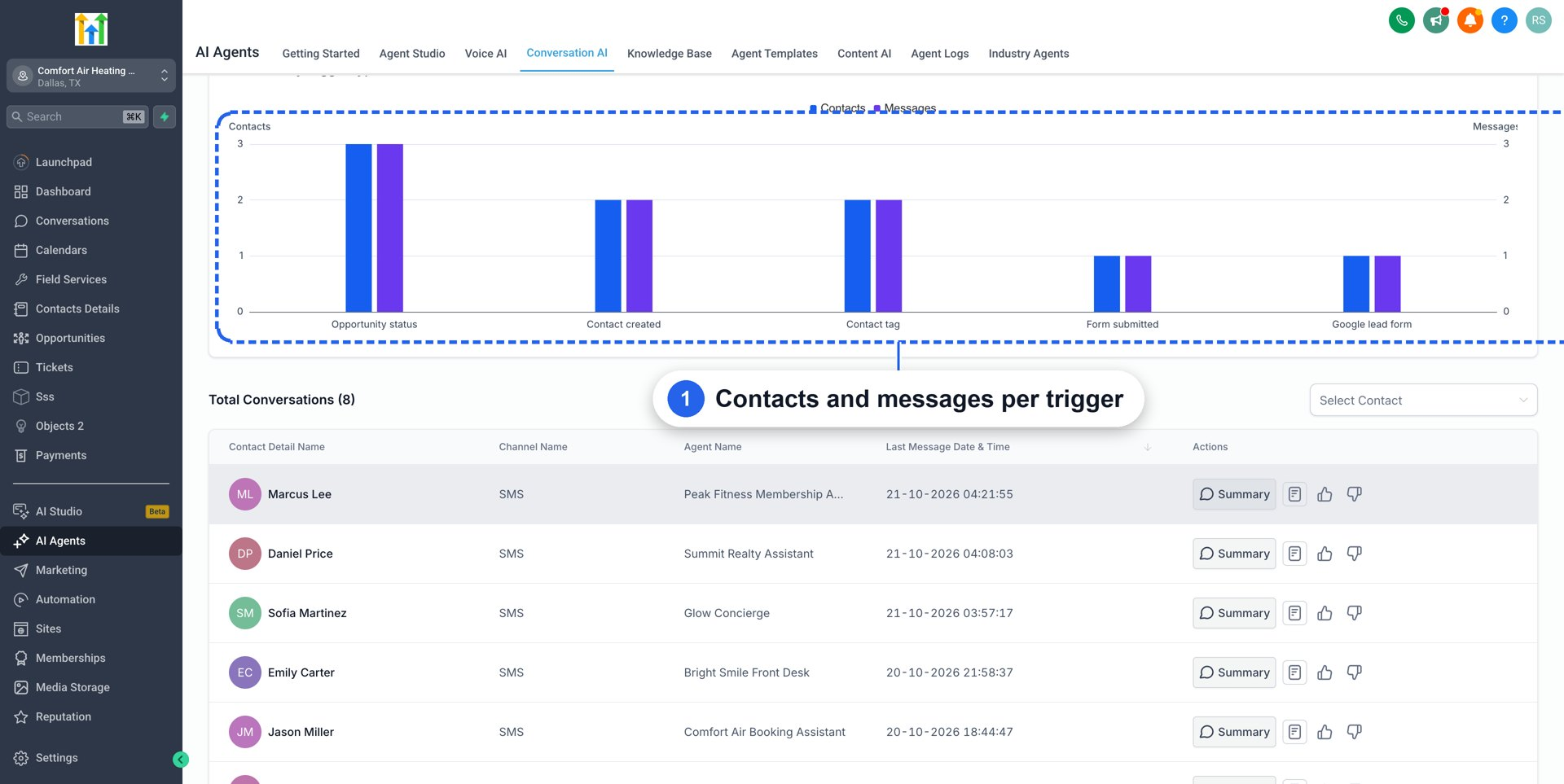The image size is (1564, 784).
Task: Open transcript icon for Marcus Lee
Action: point(1294,494)
